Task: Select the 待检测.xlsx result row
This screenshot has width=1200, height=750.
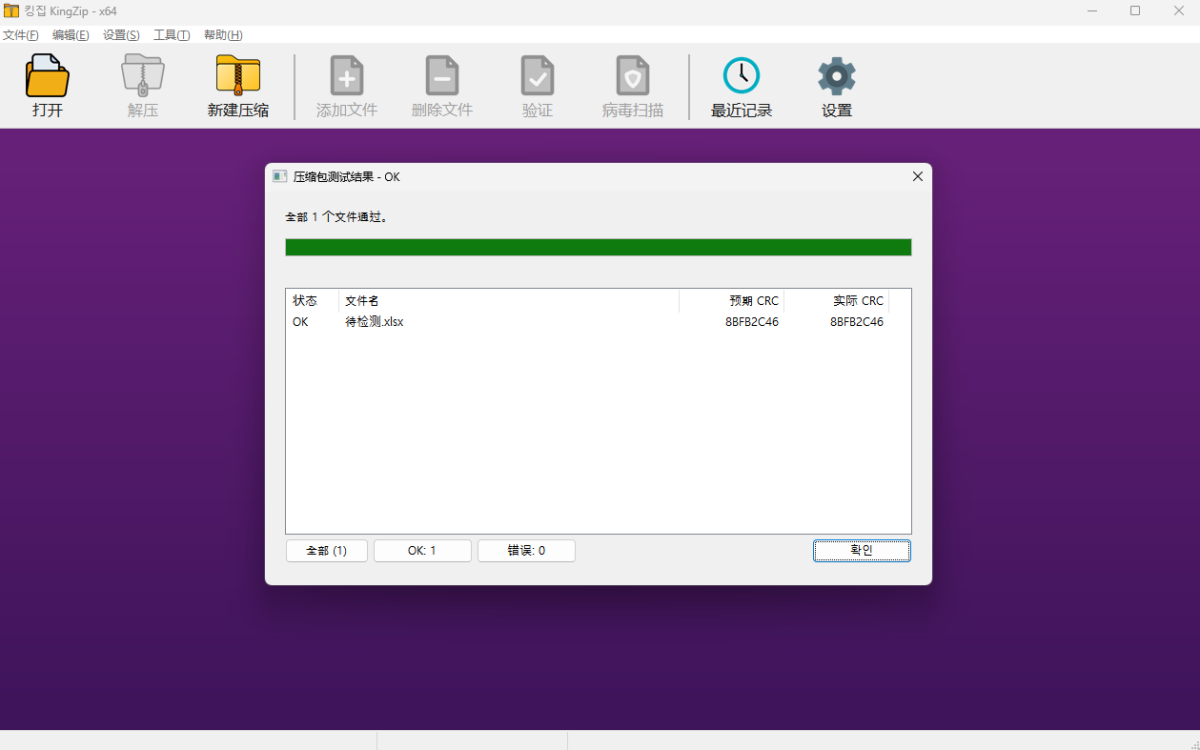Action: [x=598, y=322]
